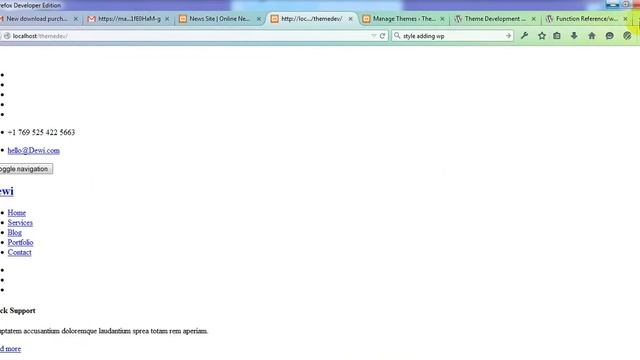Image resolution: width=640 pixels, height=360 pixels.
Task: Open Blog menu link
Action: (15, 233)
